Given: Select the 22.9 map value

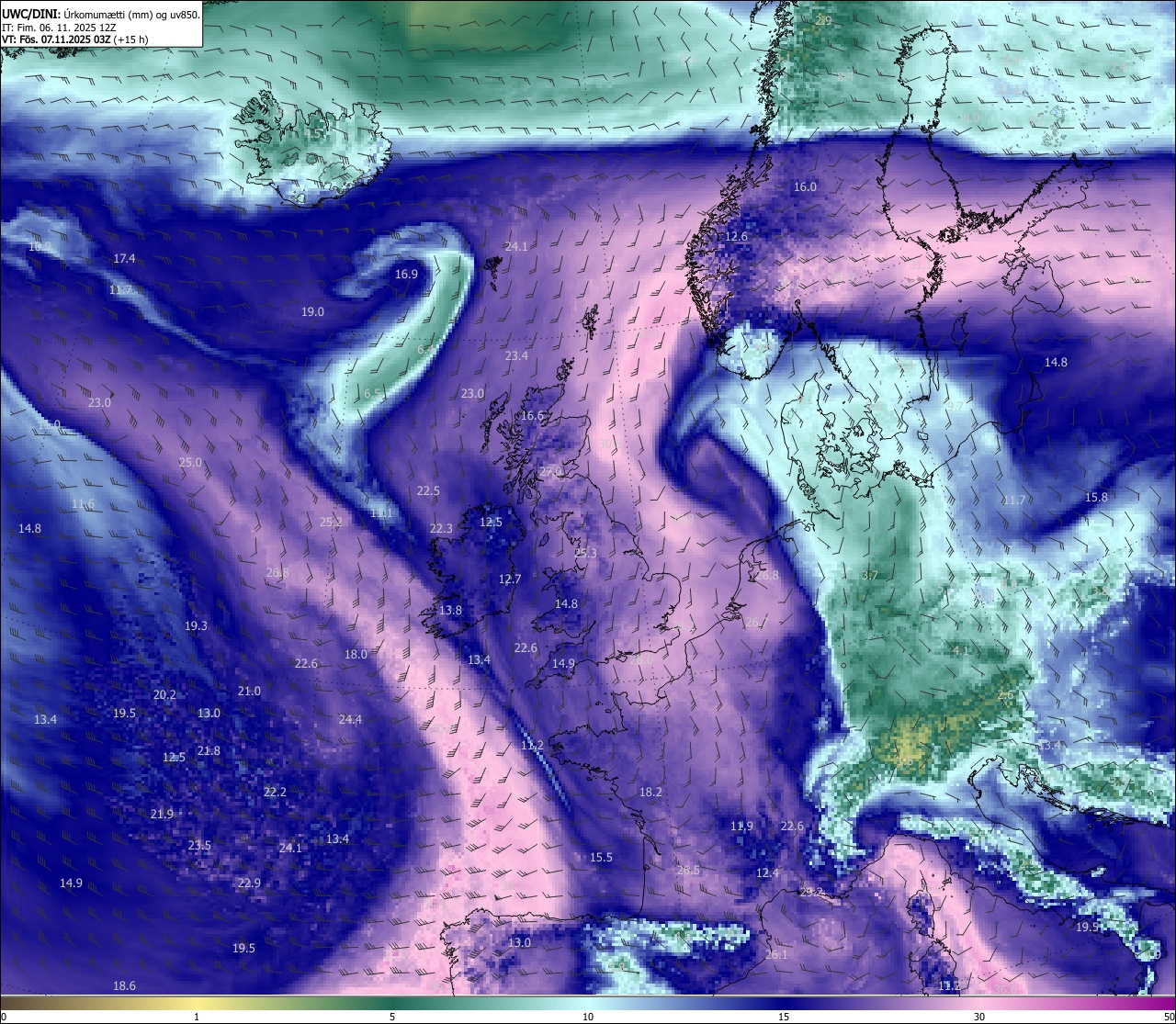Looking at the screenshot, I should (x=249, y=883).
